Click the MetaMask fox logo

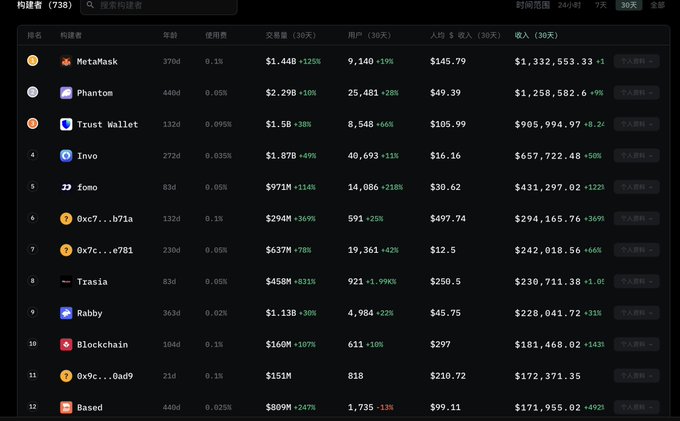click(x=66, y=62)
